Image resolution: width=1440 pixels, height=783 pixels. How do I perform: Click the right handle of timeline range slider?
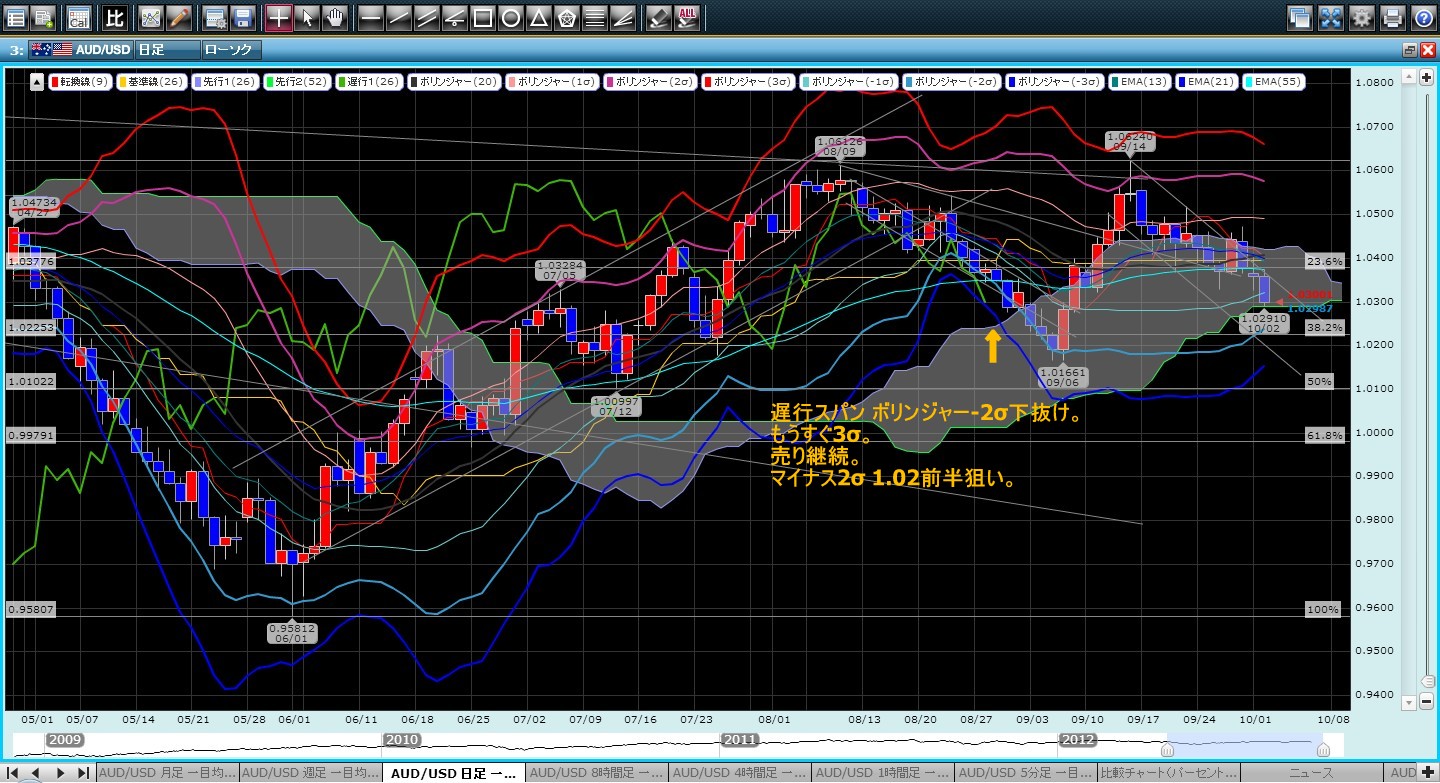pos(1323,749)
